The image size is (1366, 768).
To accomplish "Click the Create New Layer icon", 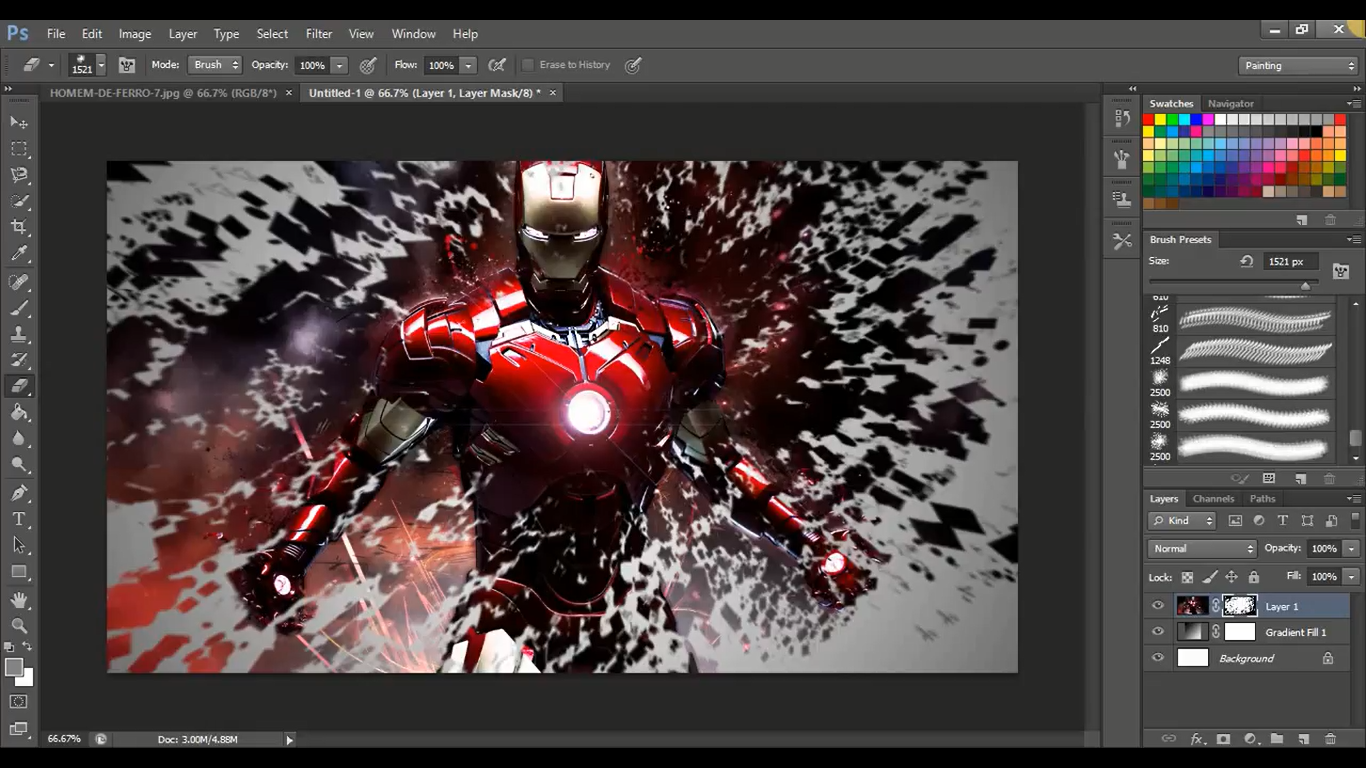I will pyautogui.click(x=1305, y=738).
